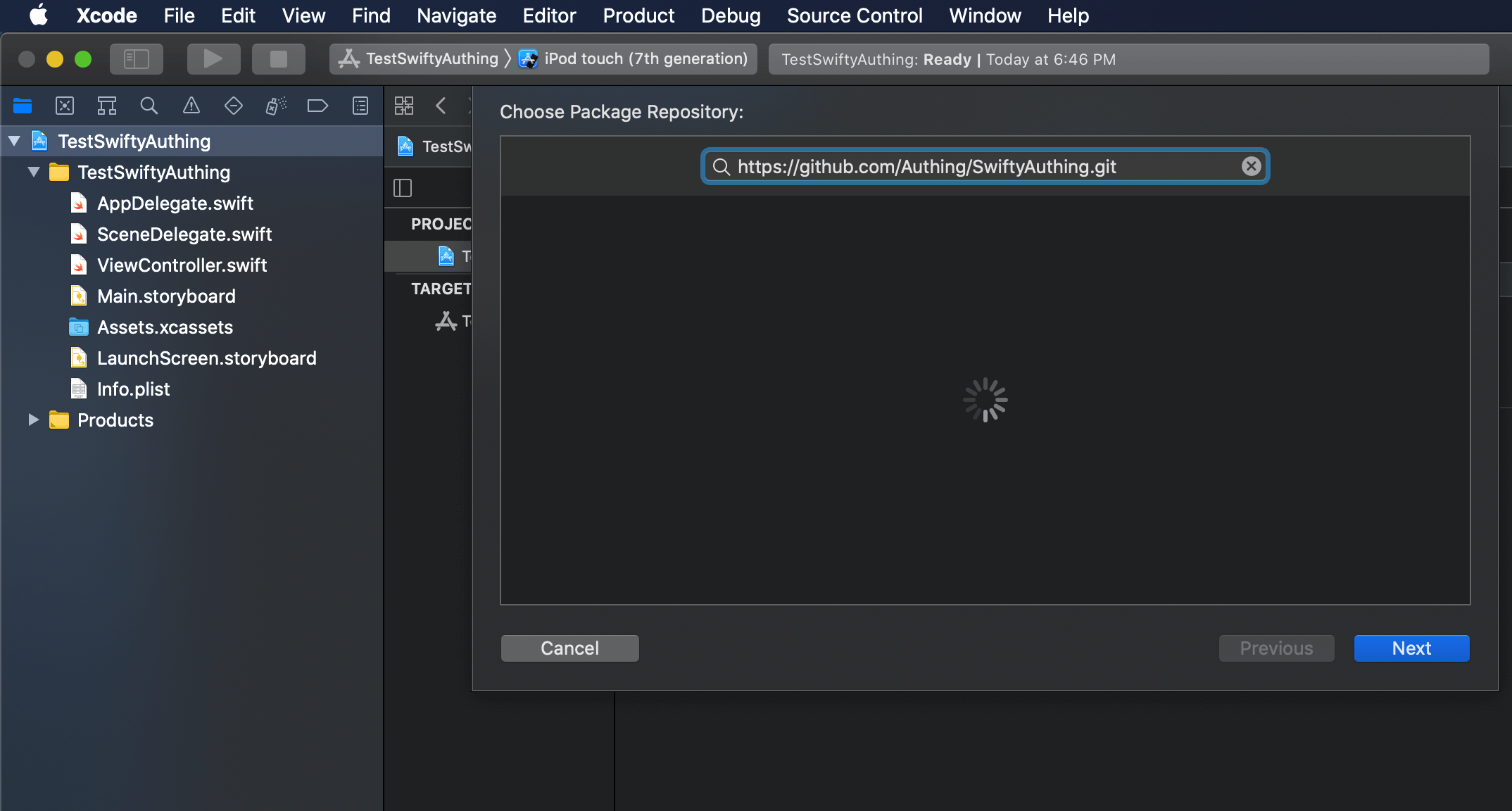The width and height of the screenshot is (1512, 811).
Task: Show the Breakpoint navigator icon
Action: coord(318,106)
